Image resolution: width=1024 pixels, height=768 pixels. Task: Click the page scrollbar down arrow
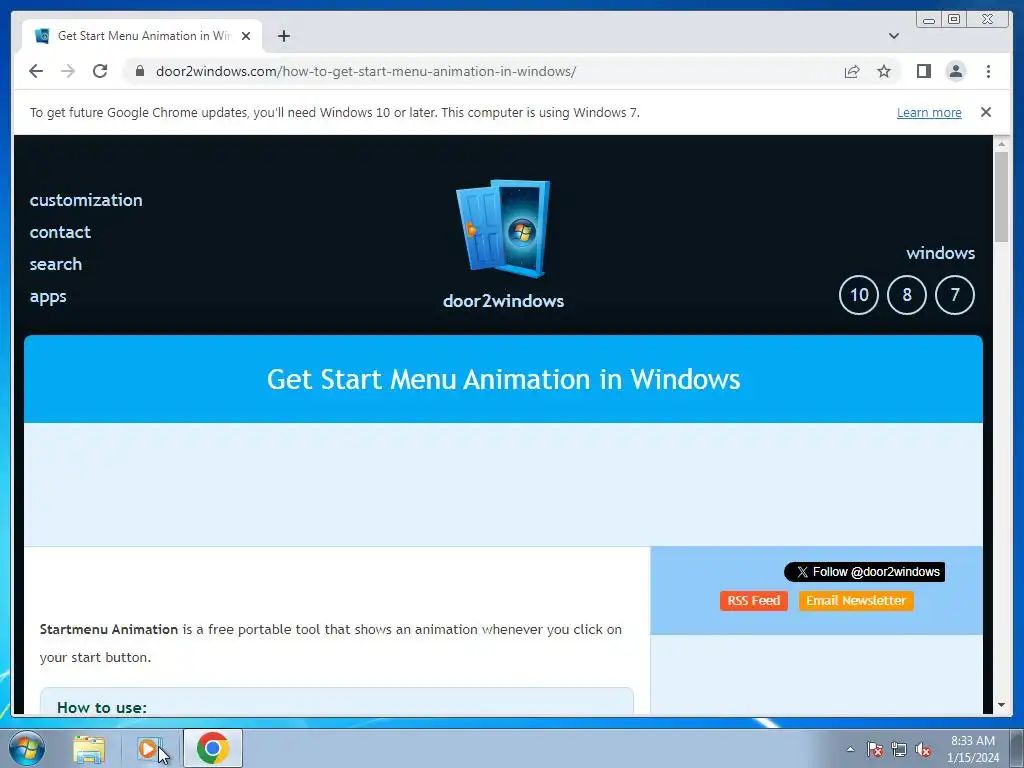point(1001,705)
